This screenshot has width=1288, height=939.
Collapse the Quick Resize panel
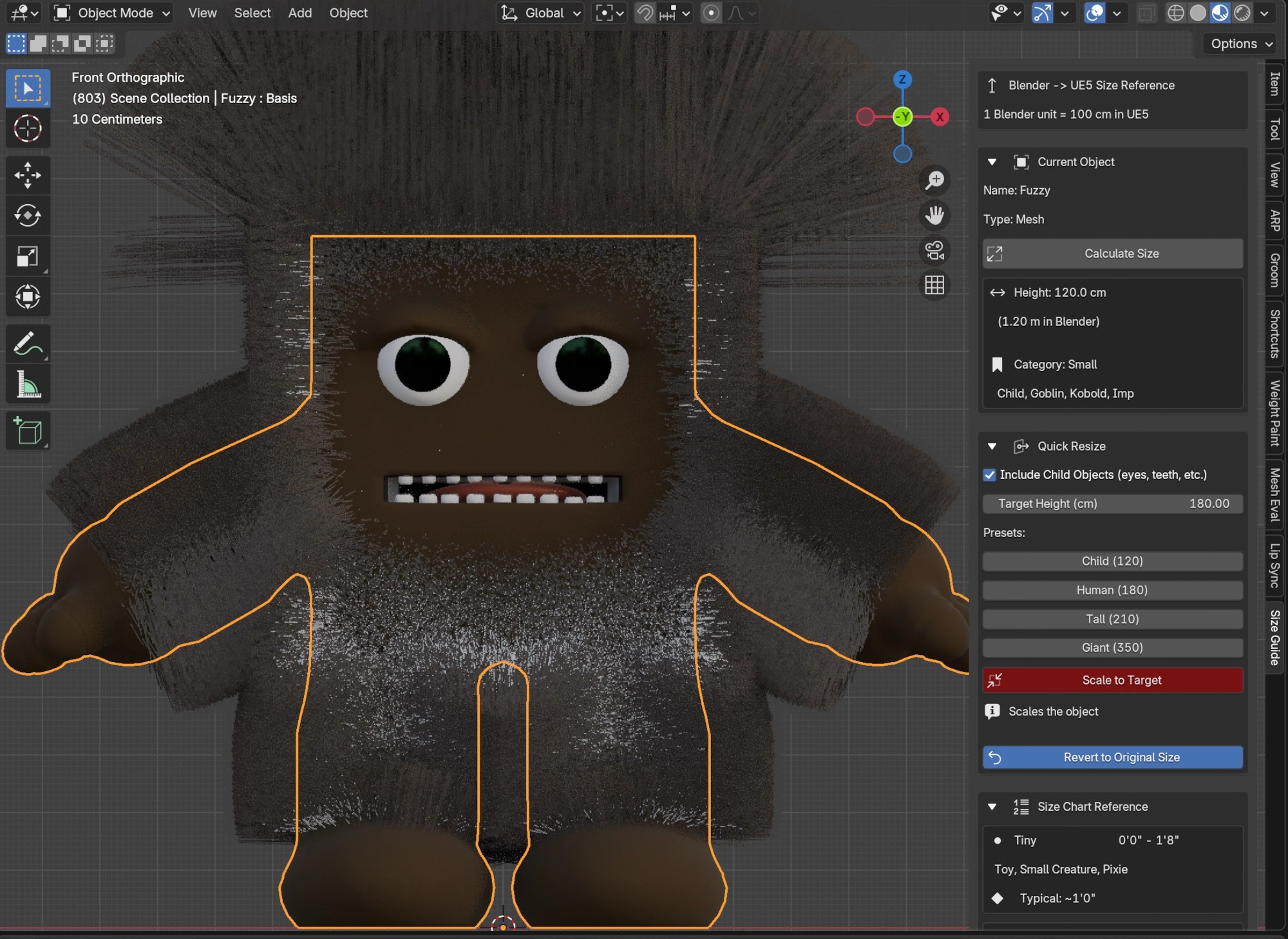coord(992,446)
